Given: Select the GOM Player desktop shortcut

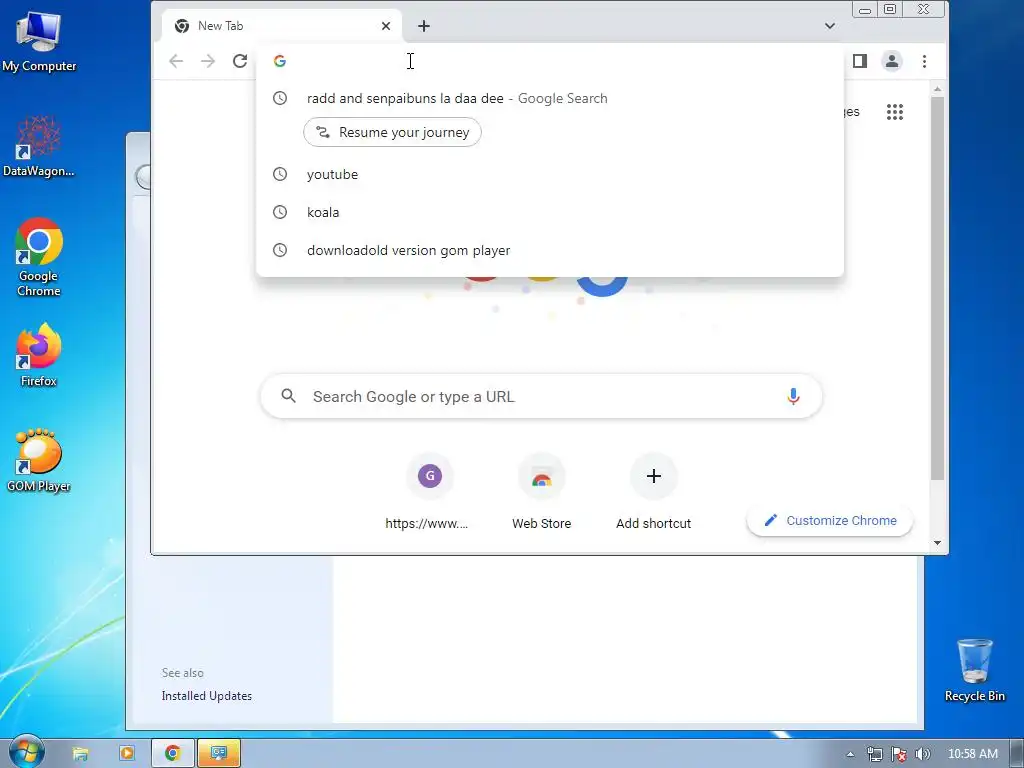Looking at the screenshot, I should pyautogui.click(x=39, y=460).
